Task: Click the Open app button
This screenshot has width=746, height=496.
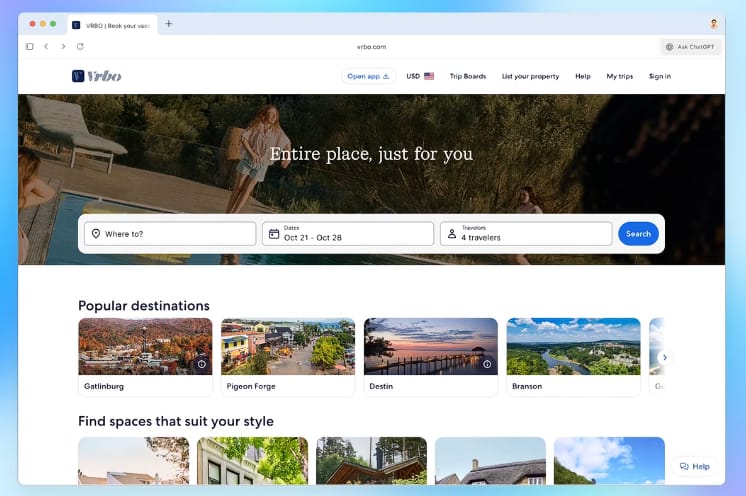Action: [368, 76]
